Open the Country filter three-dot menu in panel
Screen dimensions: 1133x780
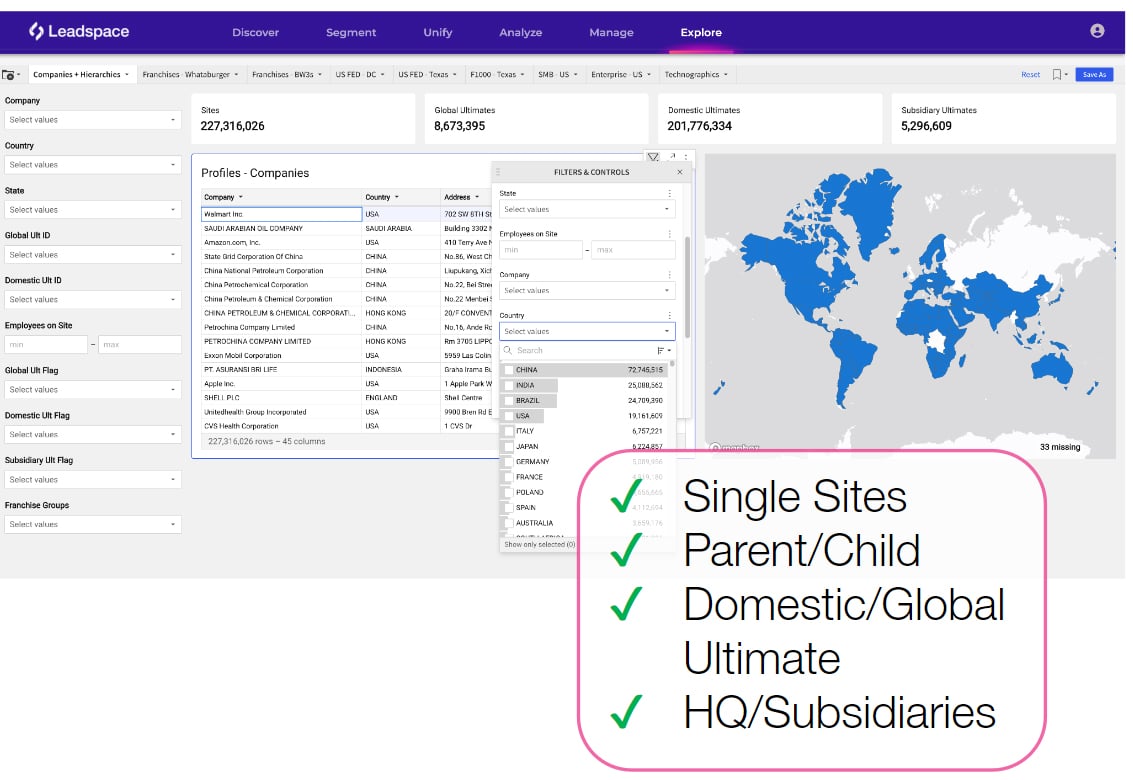(669, 315)
